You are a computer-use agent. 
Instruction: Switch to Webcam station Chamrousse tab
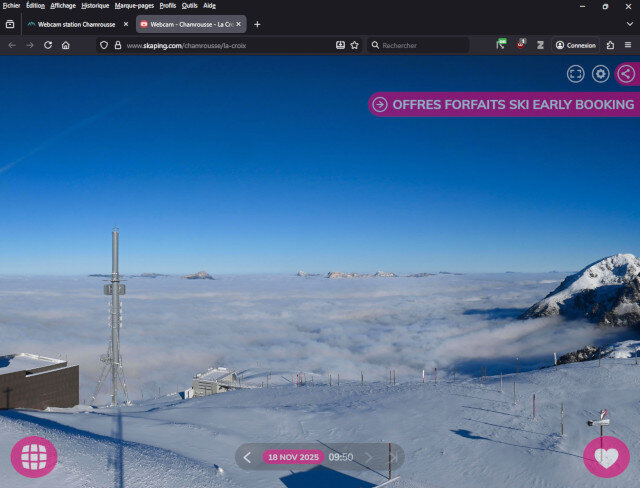pos(78,24)
